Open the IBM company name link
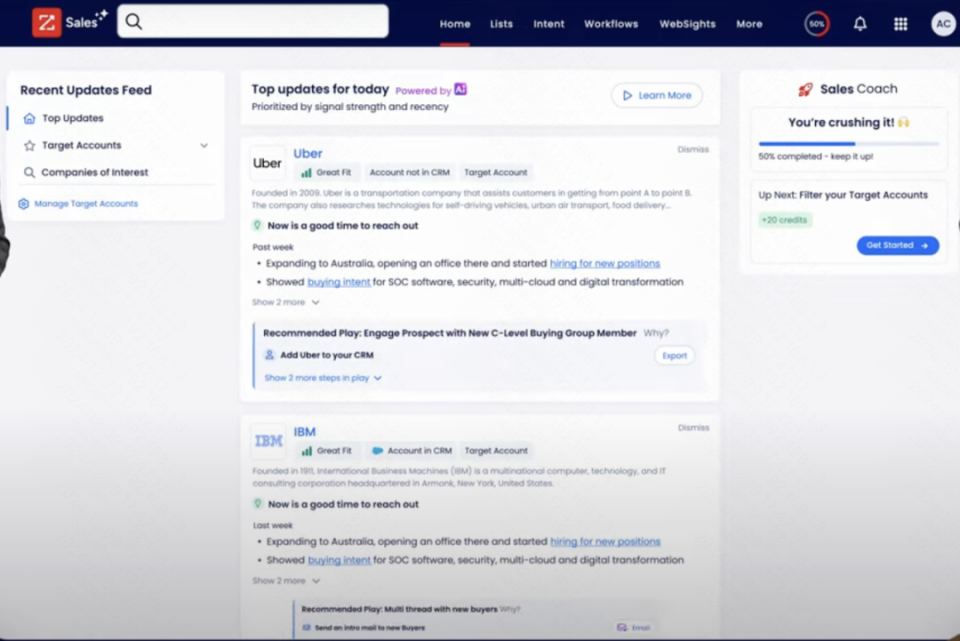This screenshot has height=641, width=960. 304,432
